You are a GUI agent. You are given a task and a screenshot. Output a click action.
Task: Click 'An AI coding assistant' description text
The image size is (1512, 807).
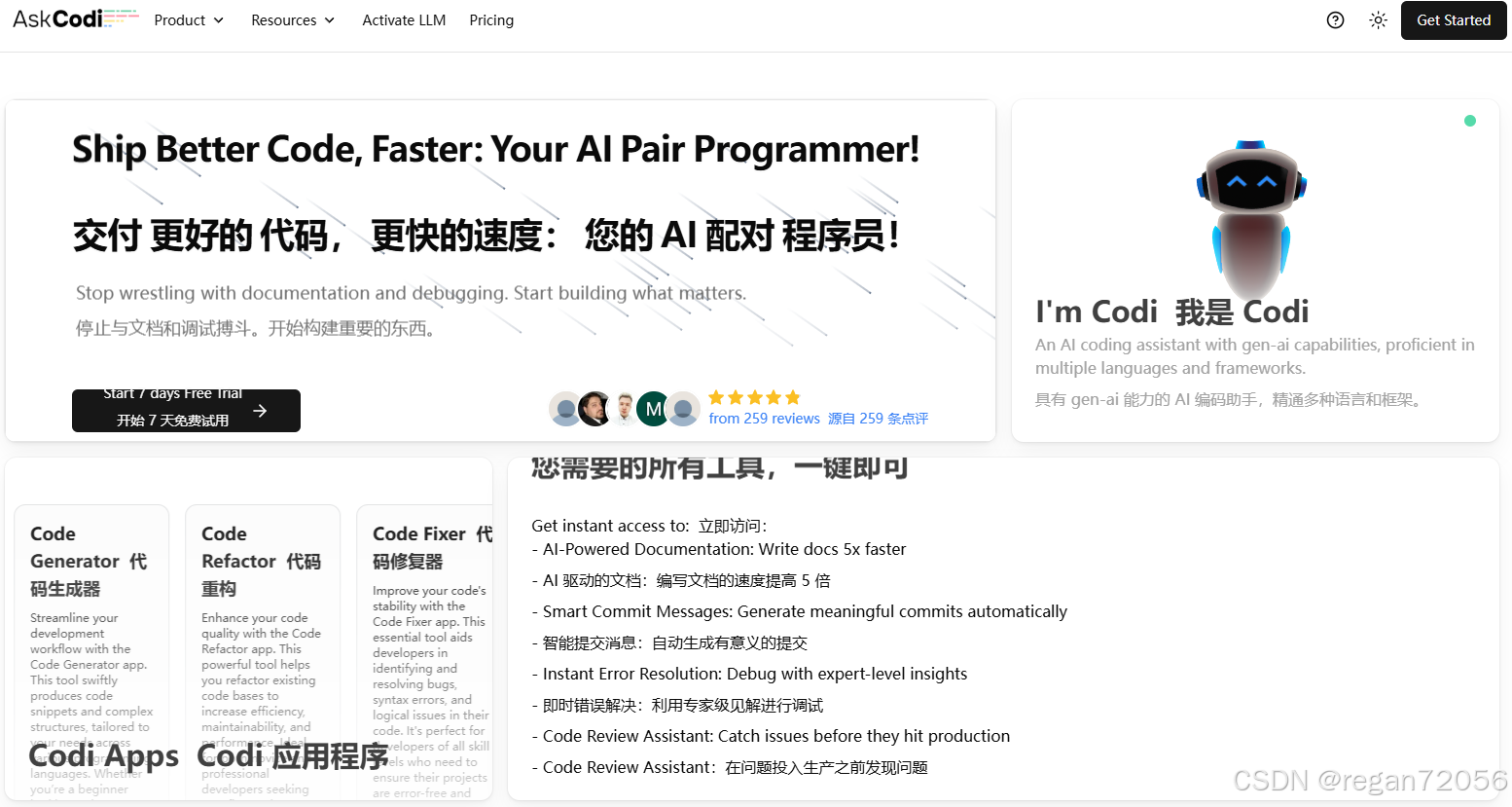click(x=1255, y=356)
